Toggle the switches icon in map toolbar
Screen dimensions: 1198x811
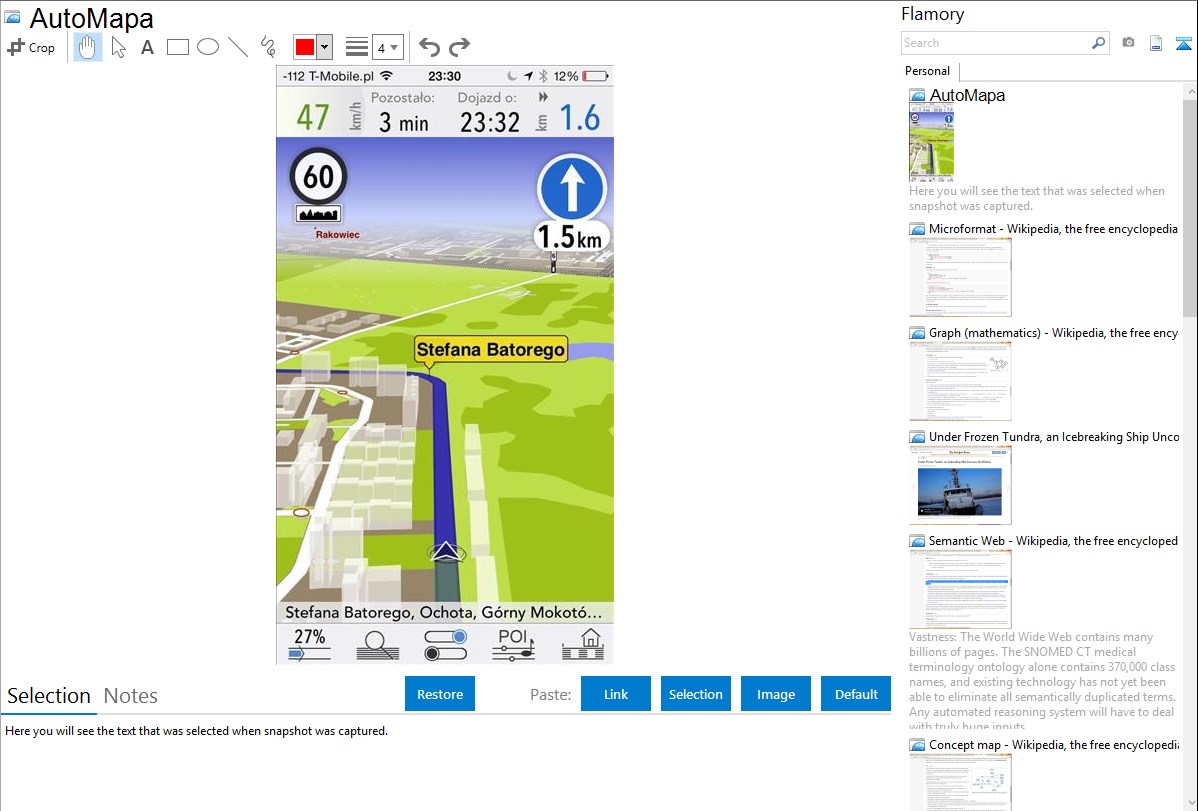pos(445,645)
